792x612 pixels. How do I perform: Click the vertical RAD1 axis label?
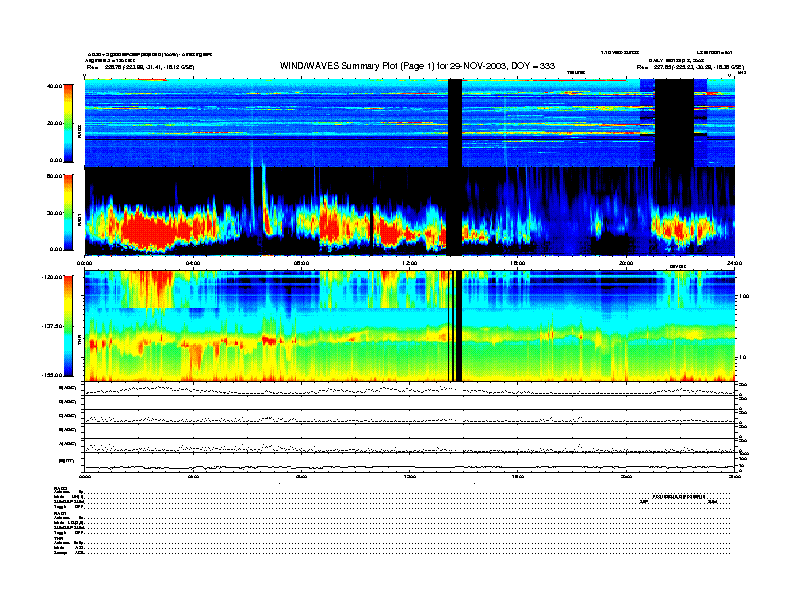79,219
